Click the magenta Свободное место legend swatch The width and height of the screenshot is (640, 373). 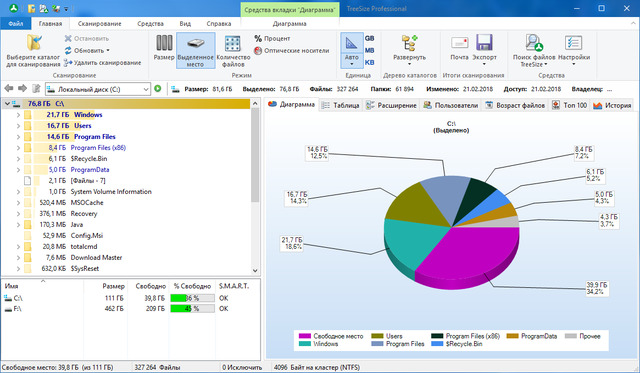(304, 336)
